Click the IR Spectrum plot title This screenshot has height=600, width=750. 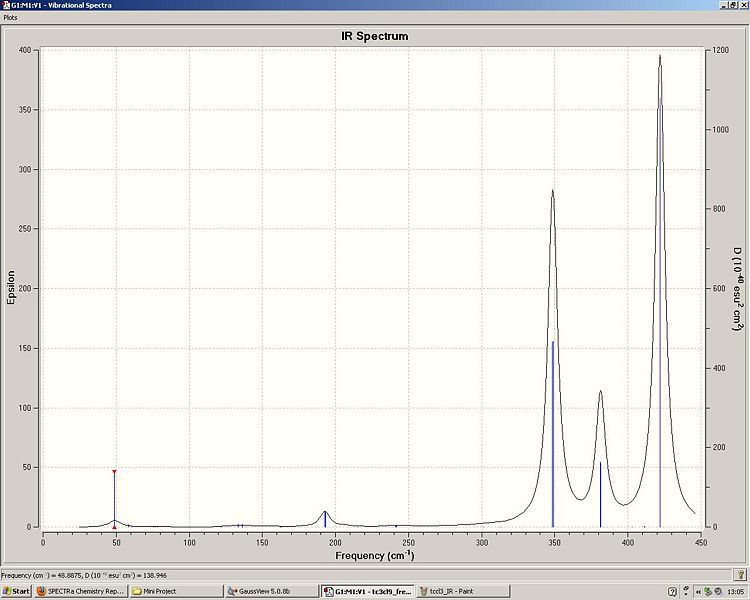click(x=375, y=36)
